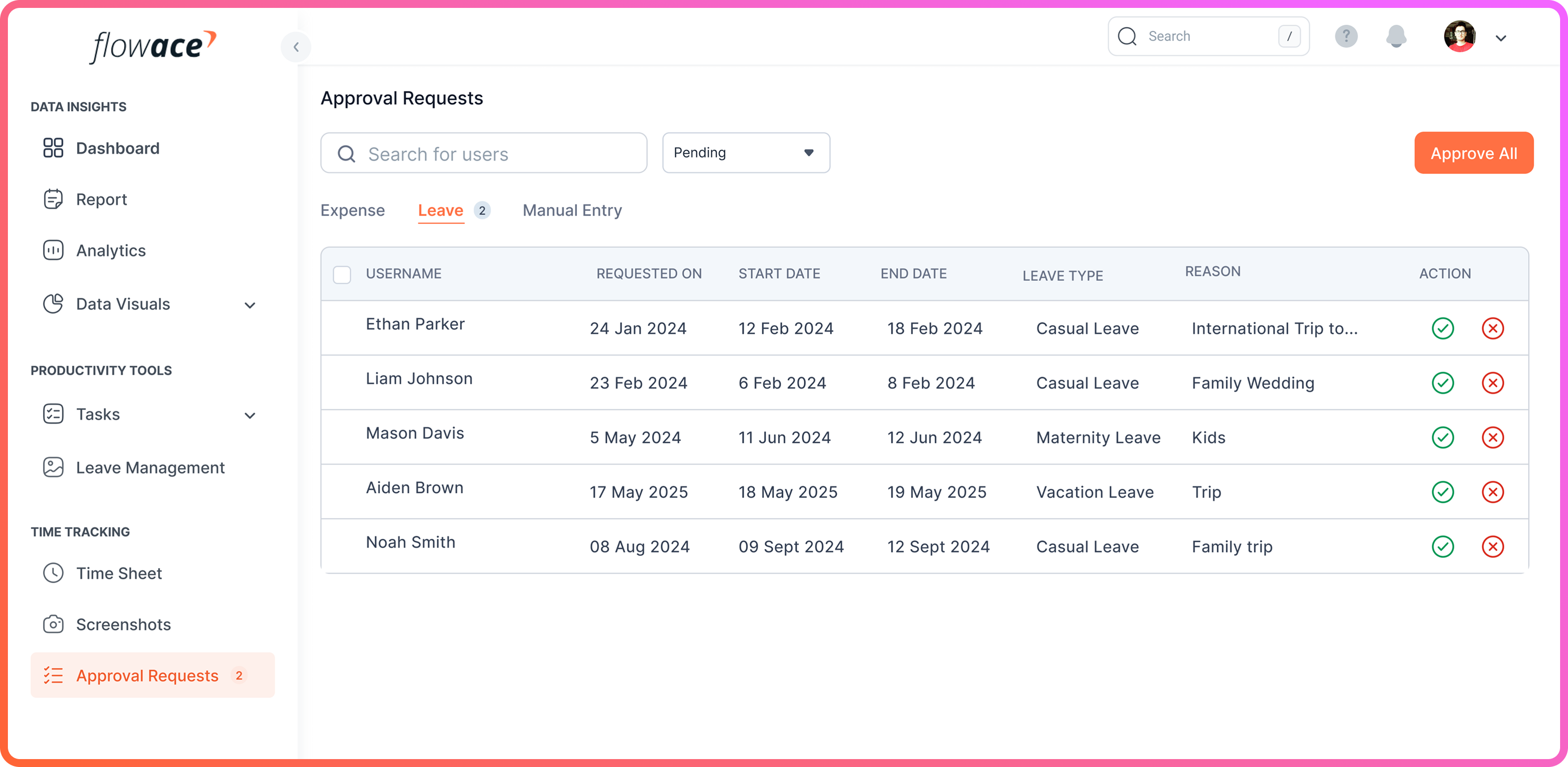Viewport: 1568px width, 767px height.
Task: Reject Liam Johnson's leave request
Action: tap(1492, 383)
